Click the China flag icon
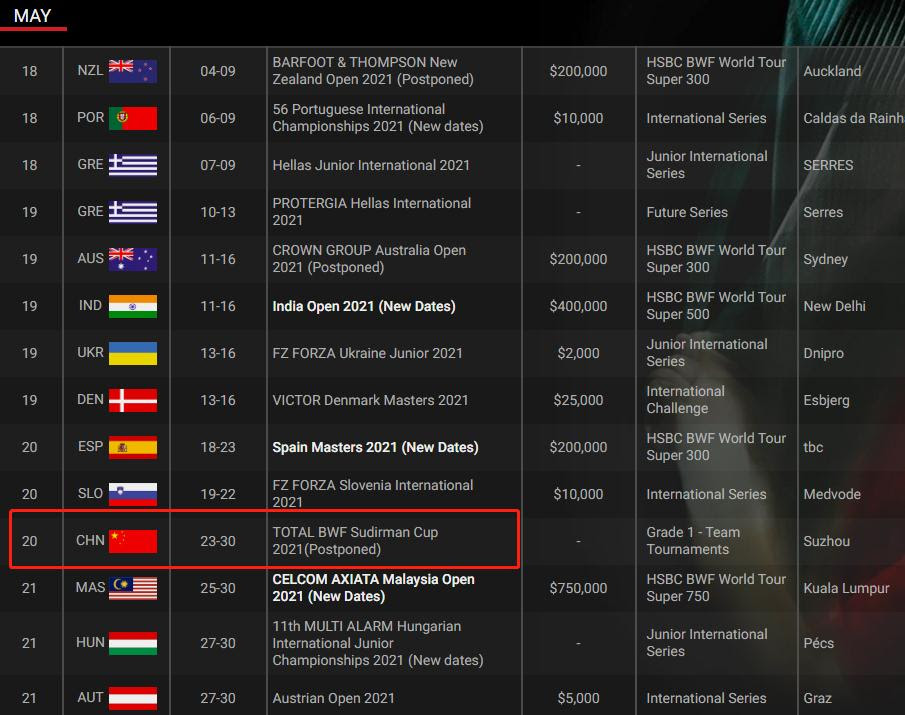 click(x=133, y=541)
